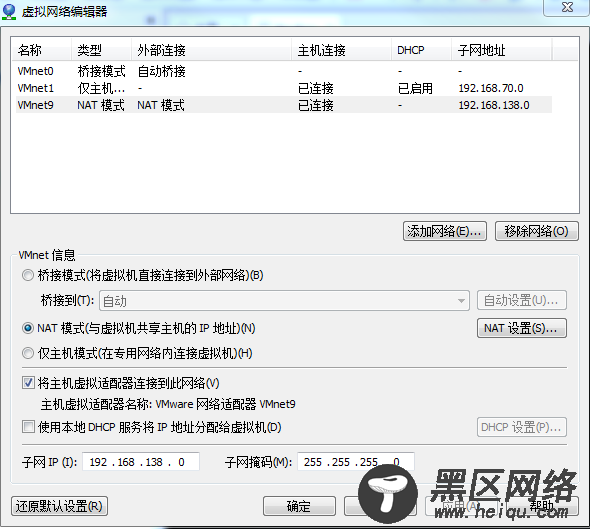This screenshot has width=590, height=529.
Task: Click 已连接 host cell in VMnet1 row
Action: [316, 88]
